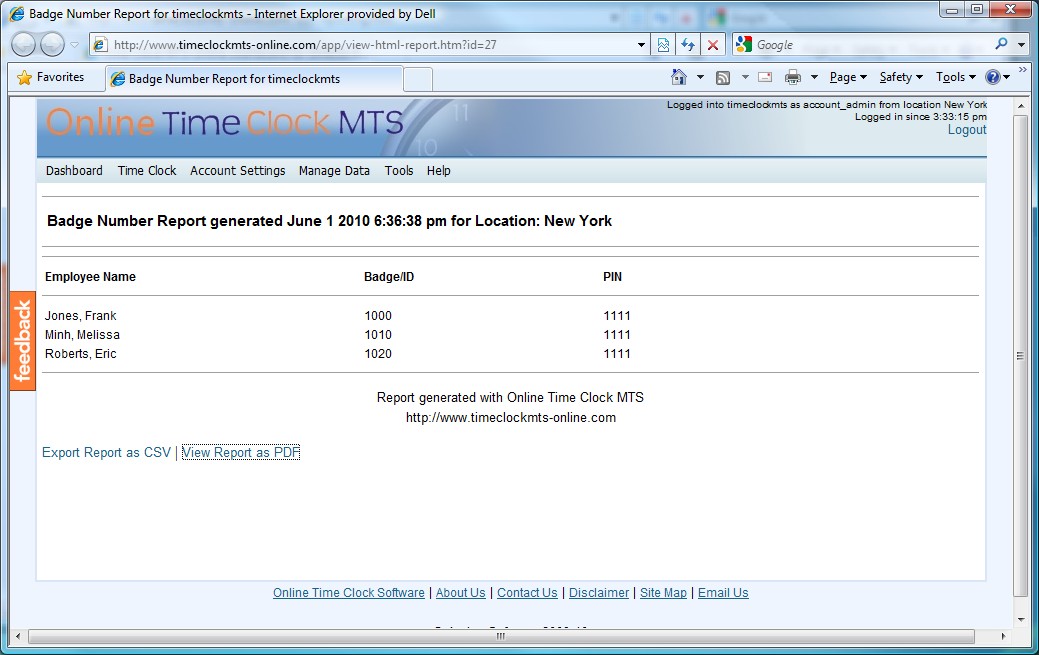Click the Online Time Clock MTS logo
The image size is (1039, 655).
coord(225,122)
